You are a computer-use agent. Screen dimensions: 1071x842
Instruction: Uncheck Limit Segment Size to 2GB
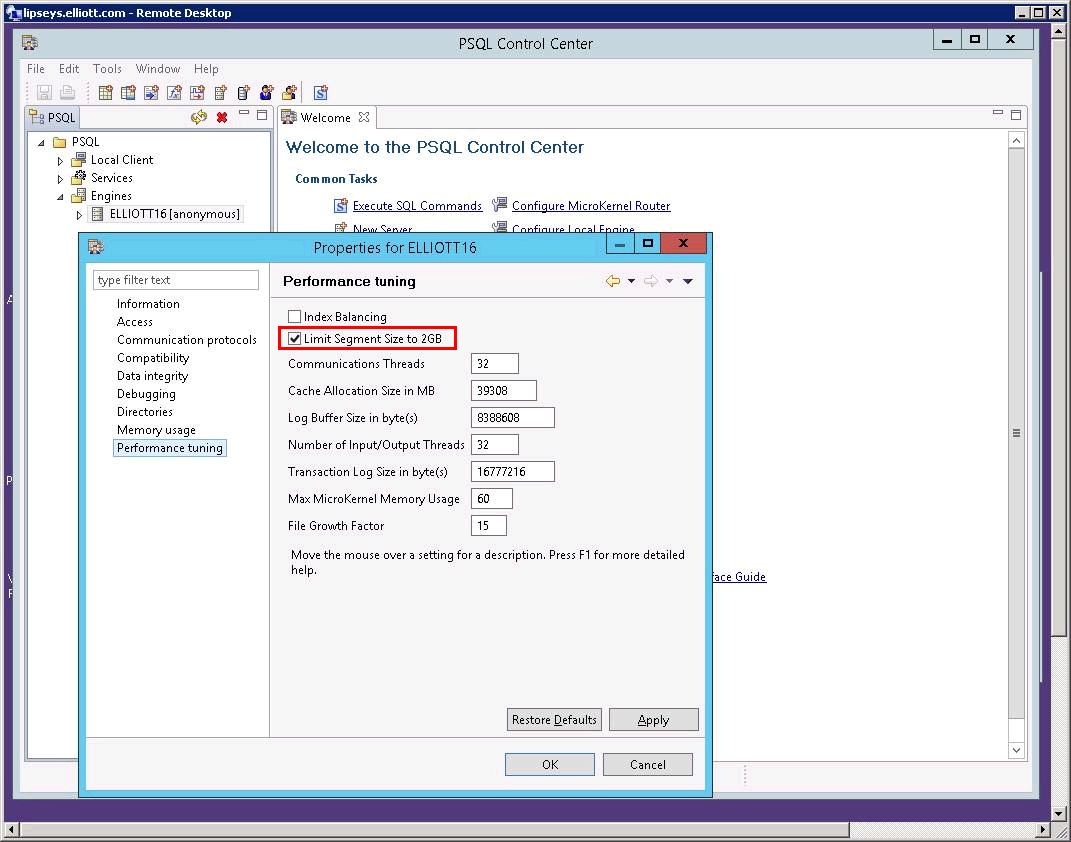point(294,339)
